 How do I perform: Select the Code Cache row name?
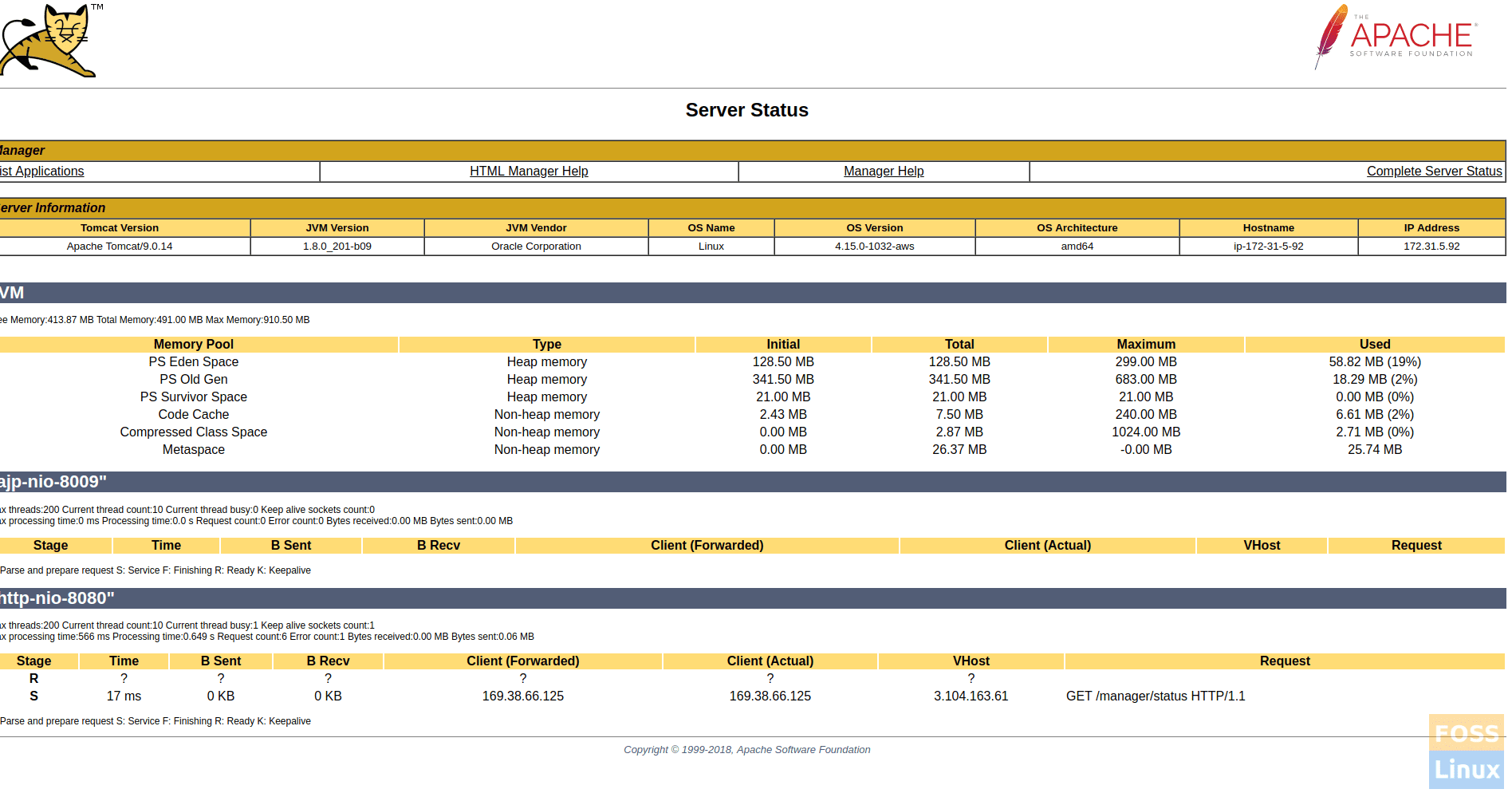click(x=194, y=415)
